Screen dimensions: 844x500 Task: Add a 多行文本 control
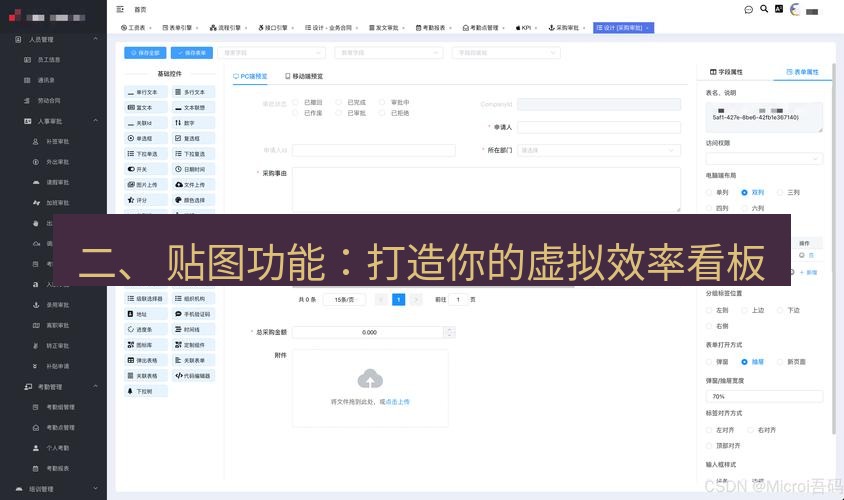[x=193, y=92]
